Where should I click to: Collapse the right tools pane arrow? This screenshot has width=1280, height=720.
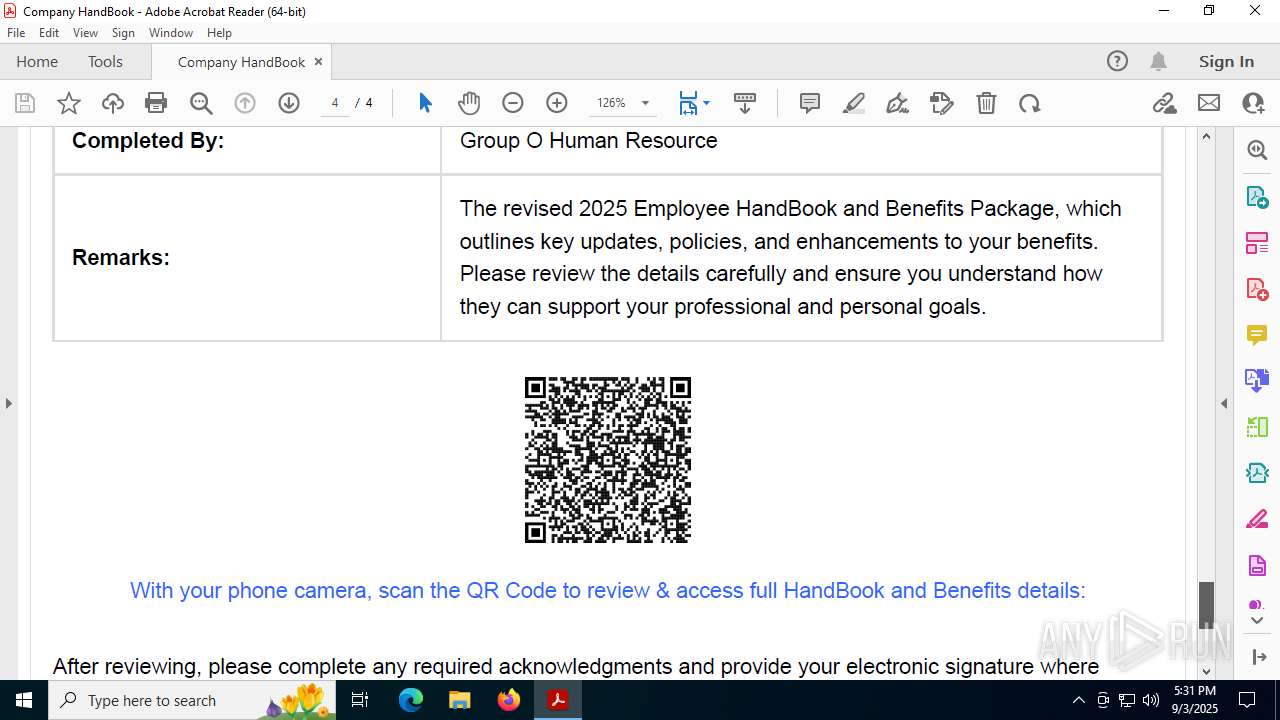[x=1224, y=403]
